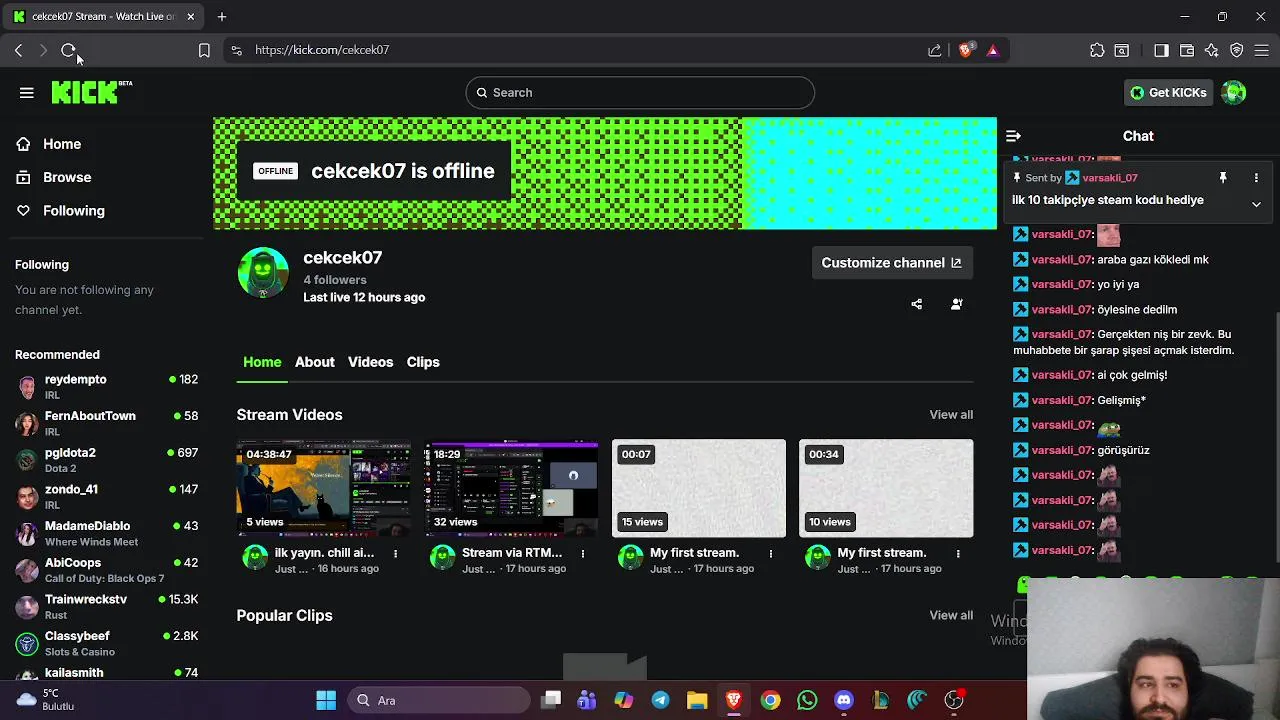This screenshot has width=1280, height=720.
Task: Open the Brave main menu
Action: pos(1262,50)
